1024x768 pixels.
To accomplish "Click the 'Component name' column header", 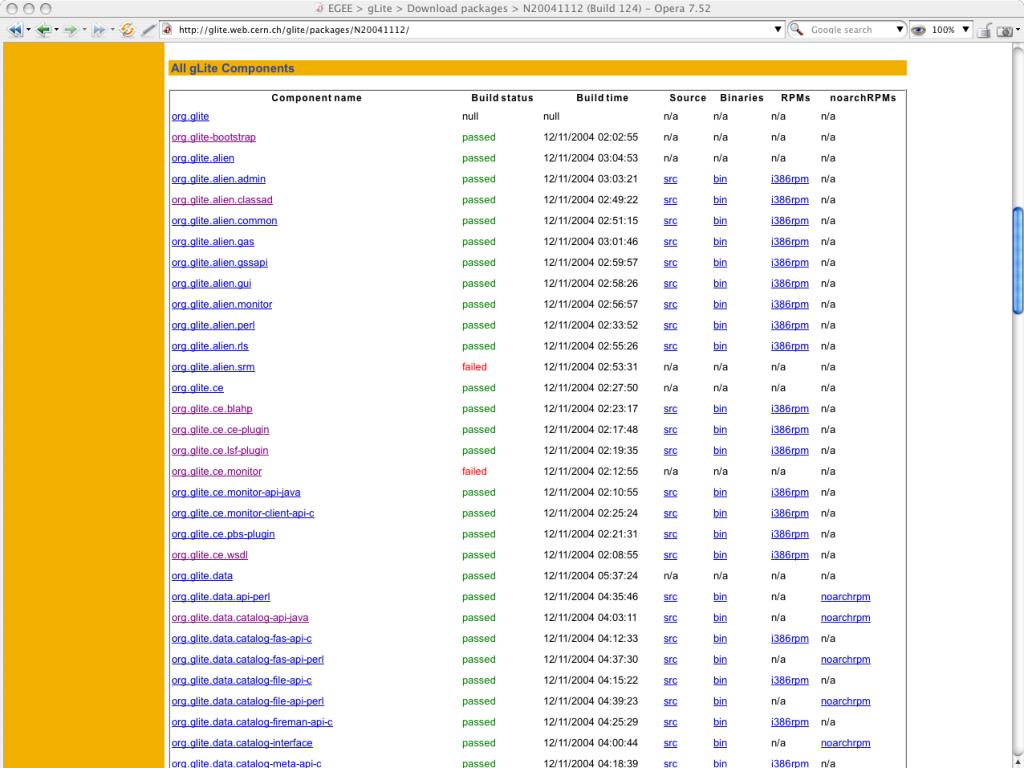I will click(x=316, y=98).
